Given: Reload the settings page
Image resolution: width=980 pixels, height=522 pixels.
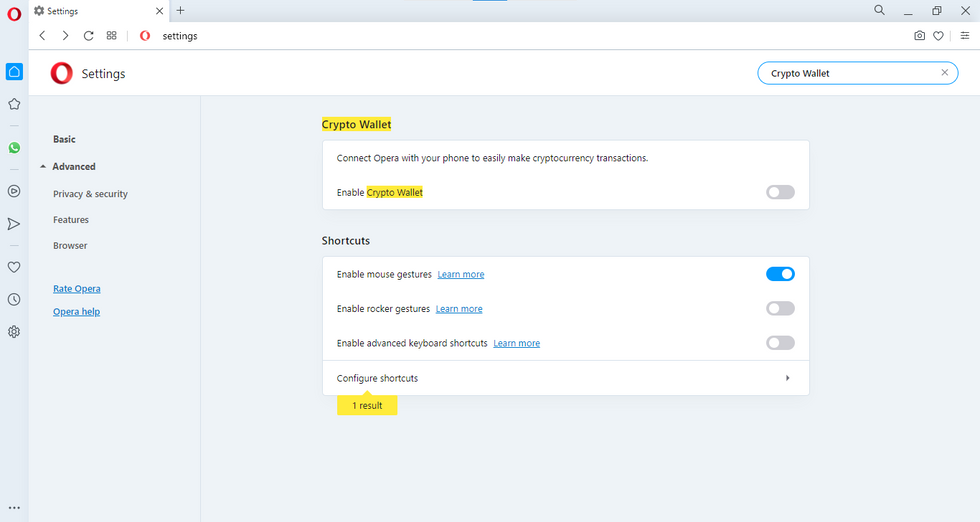Looking at the screenshot, I should point(89,36).
